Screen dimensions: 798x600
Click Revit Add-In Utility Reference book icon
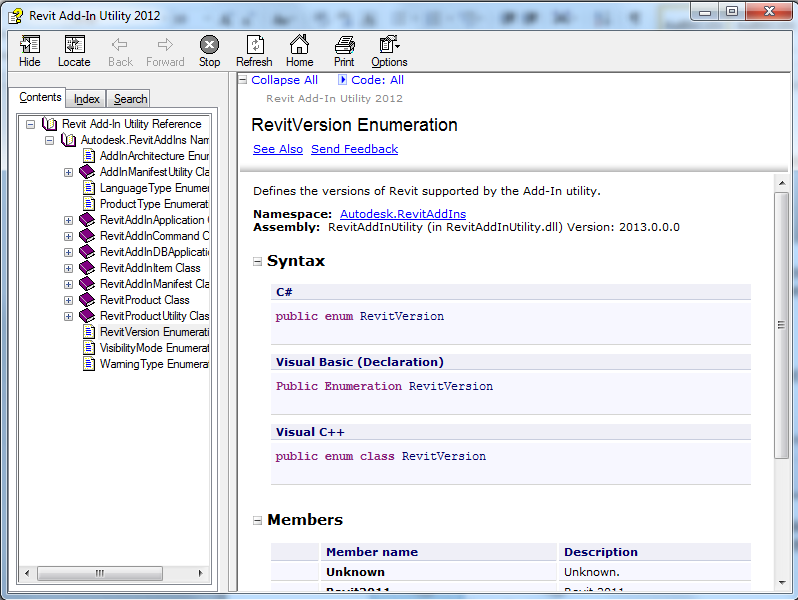[x=50, y=124]
